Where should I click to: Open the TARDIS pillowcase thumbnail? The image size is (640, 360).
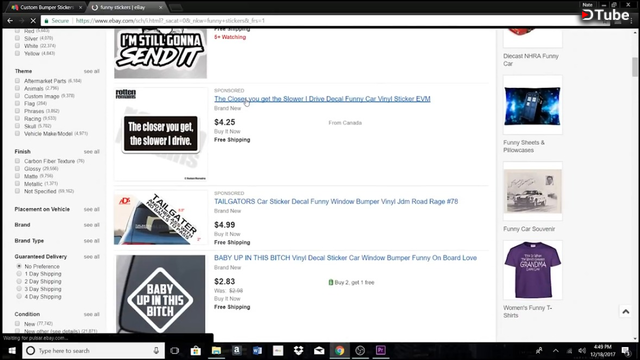click(x=532, y=105)
